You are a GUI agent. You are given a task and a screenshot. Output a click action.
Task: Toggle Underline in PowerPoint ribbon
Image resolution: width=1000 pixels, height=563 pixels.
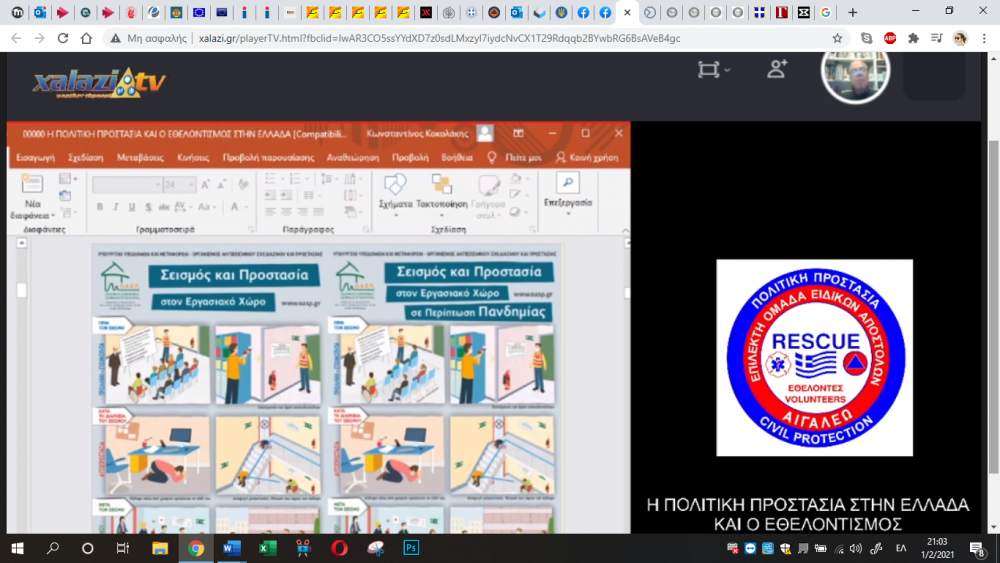click(132, 207)
